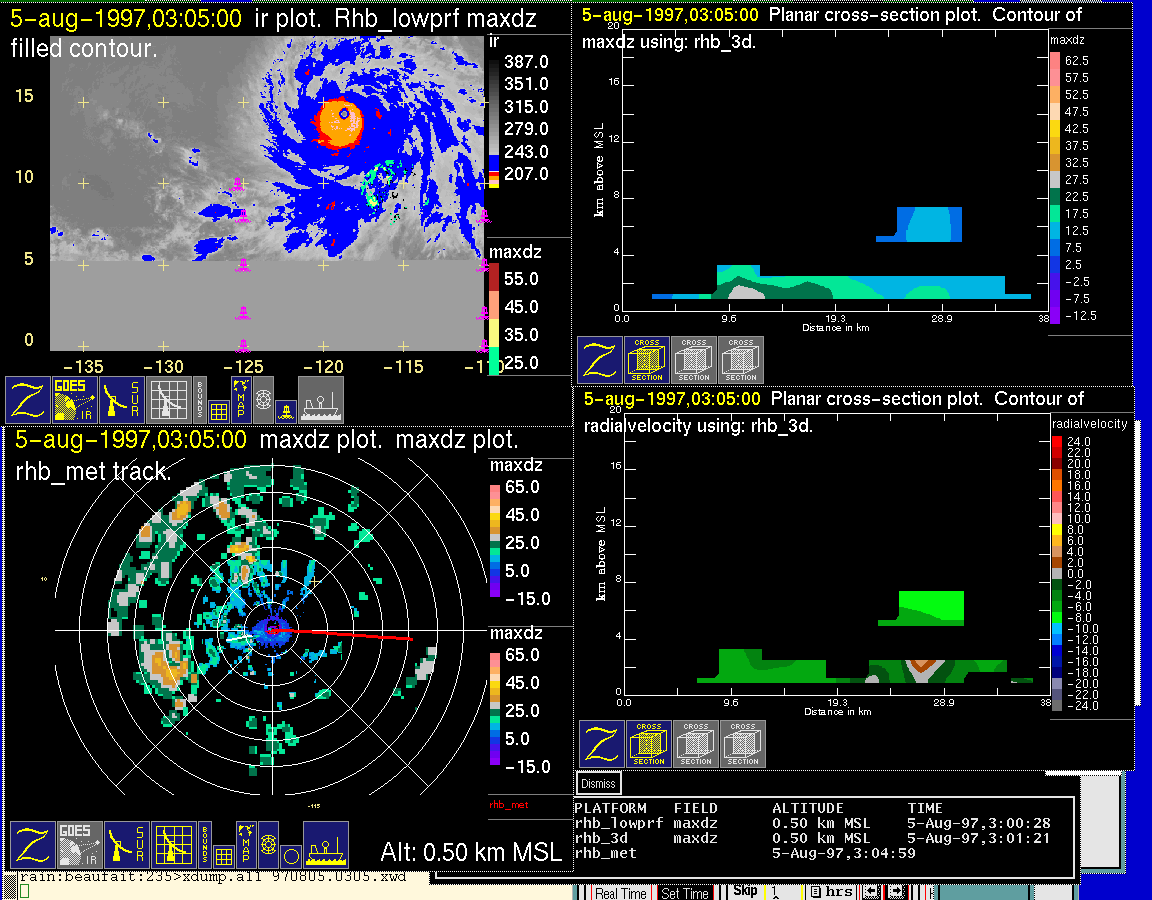Click the Skip value input field
1152x900 pixels.
tap(782, 892)
